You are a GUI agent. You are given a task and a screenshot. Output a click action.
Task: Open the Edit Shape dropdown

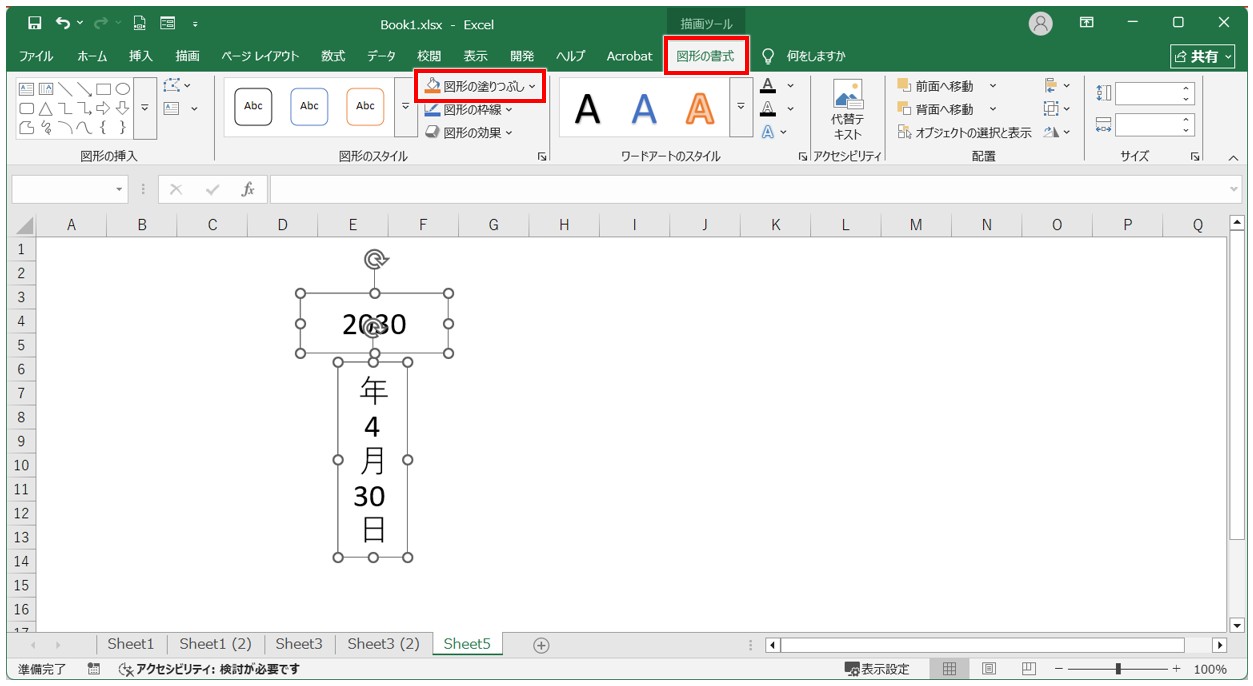177,86
